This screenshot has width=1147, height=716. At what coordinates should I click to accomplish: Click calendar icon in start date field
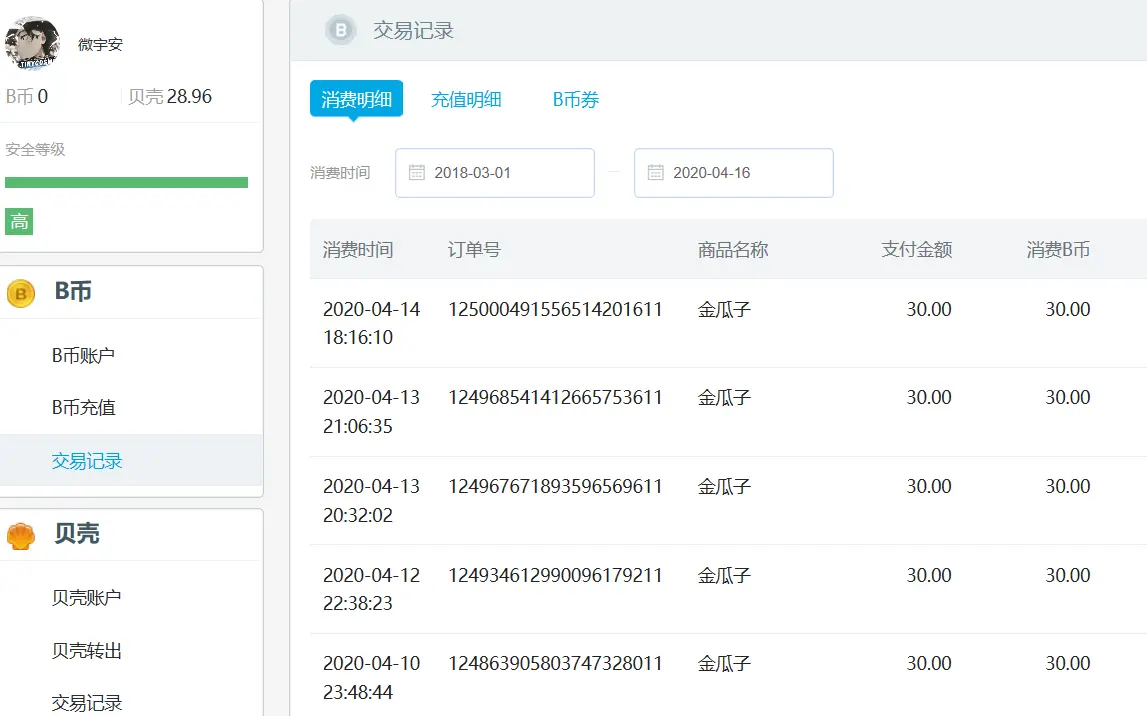pos(417,173)
